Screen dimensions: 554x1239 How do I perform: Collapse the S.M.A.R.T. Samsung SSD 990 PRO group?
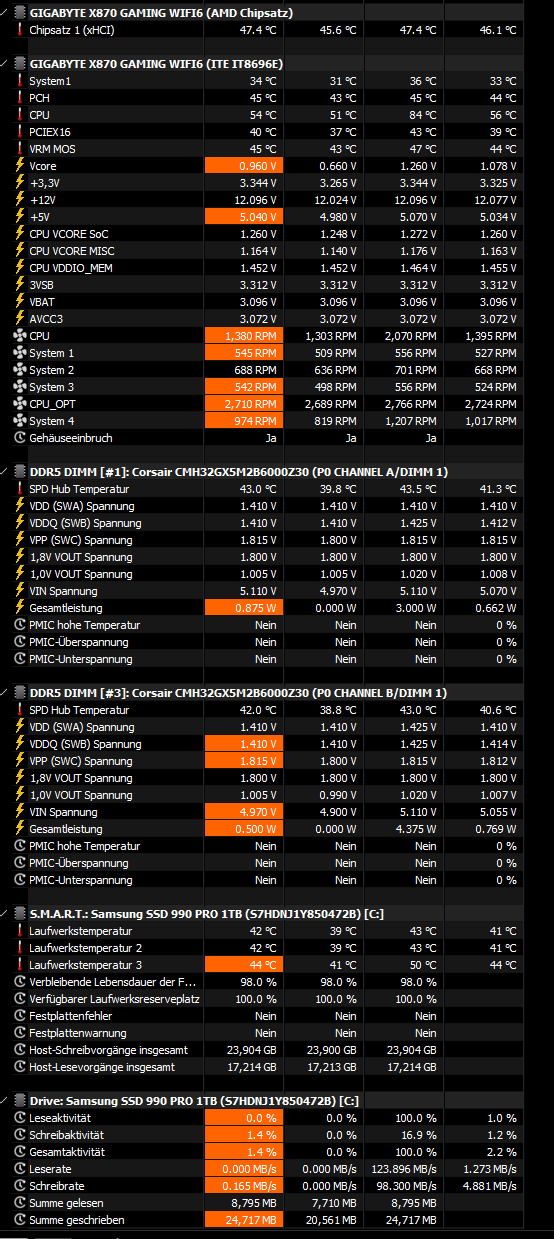[x=8, y=914]
